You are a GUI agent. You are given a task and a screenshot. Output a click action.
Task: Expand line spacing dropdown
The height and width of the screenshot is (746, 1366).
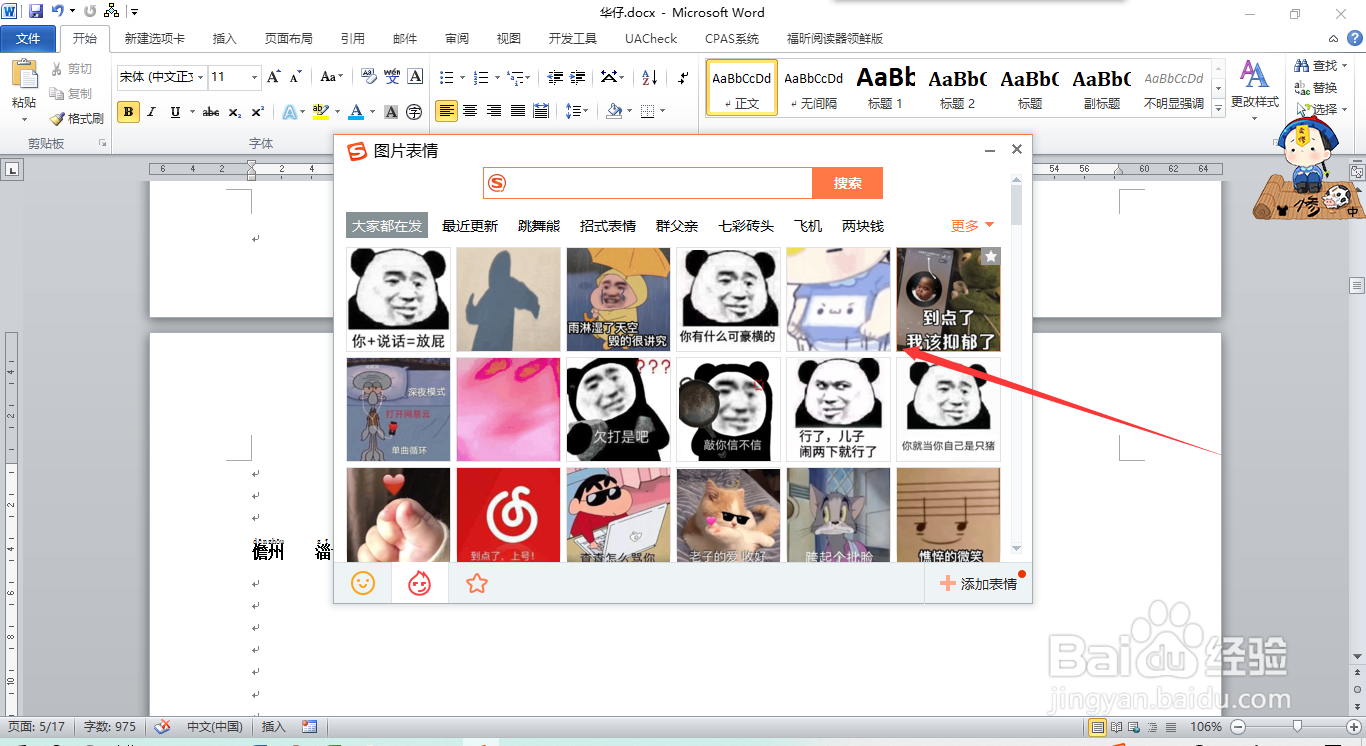point(587,111)
